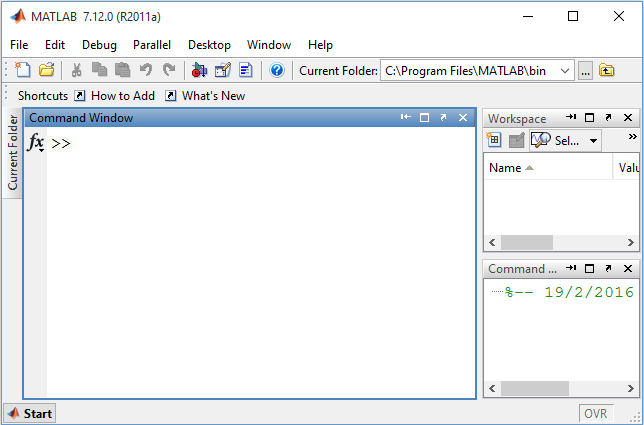The image size is (644, 425).
Task: Open the collapsed Current Folder side tab
Action: point(12,153)
